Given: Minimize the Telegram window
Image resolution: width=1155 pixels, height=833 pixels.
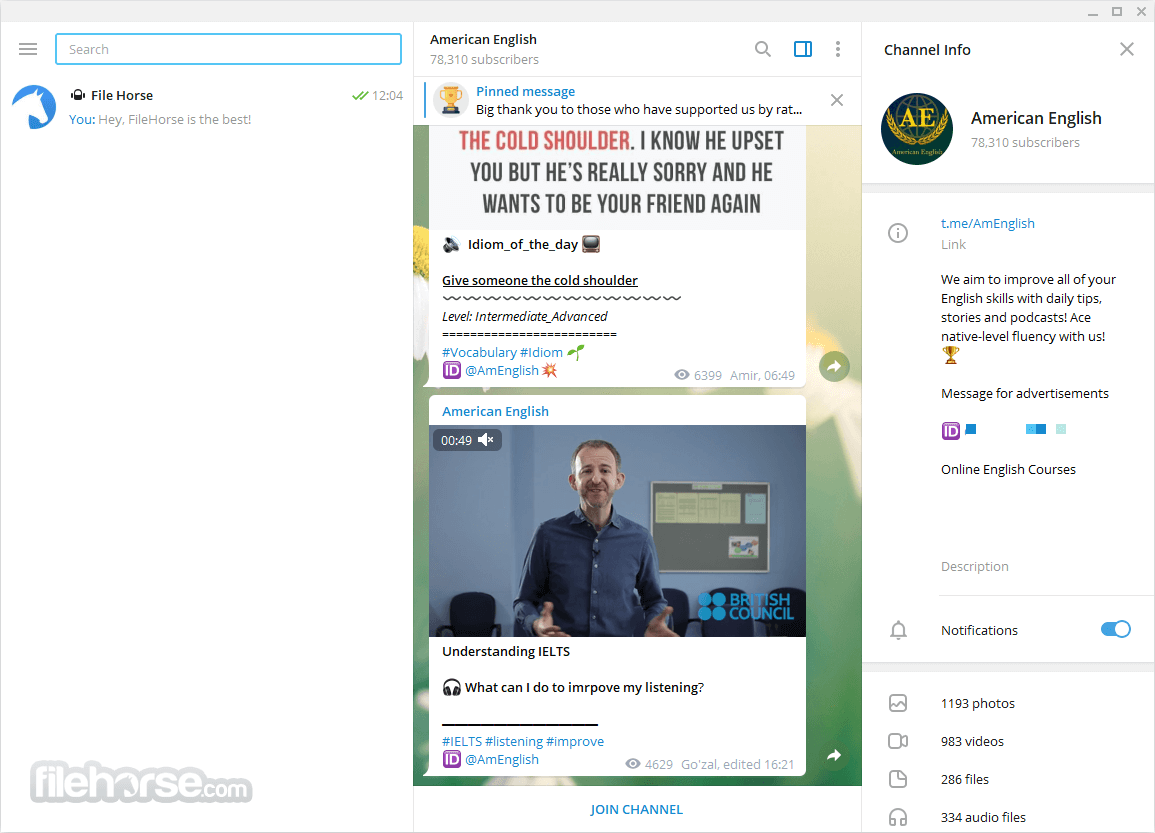Looking at the screenshot, I should click(x=1092, y=12).
